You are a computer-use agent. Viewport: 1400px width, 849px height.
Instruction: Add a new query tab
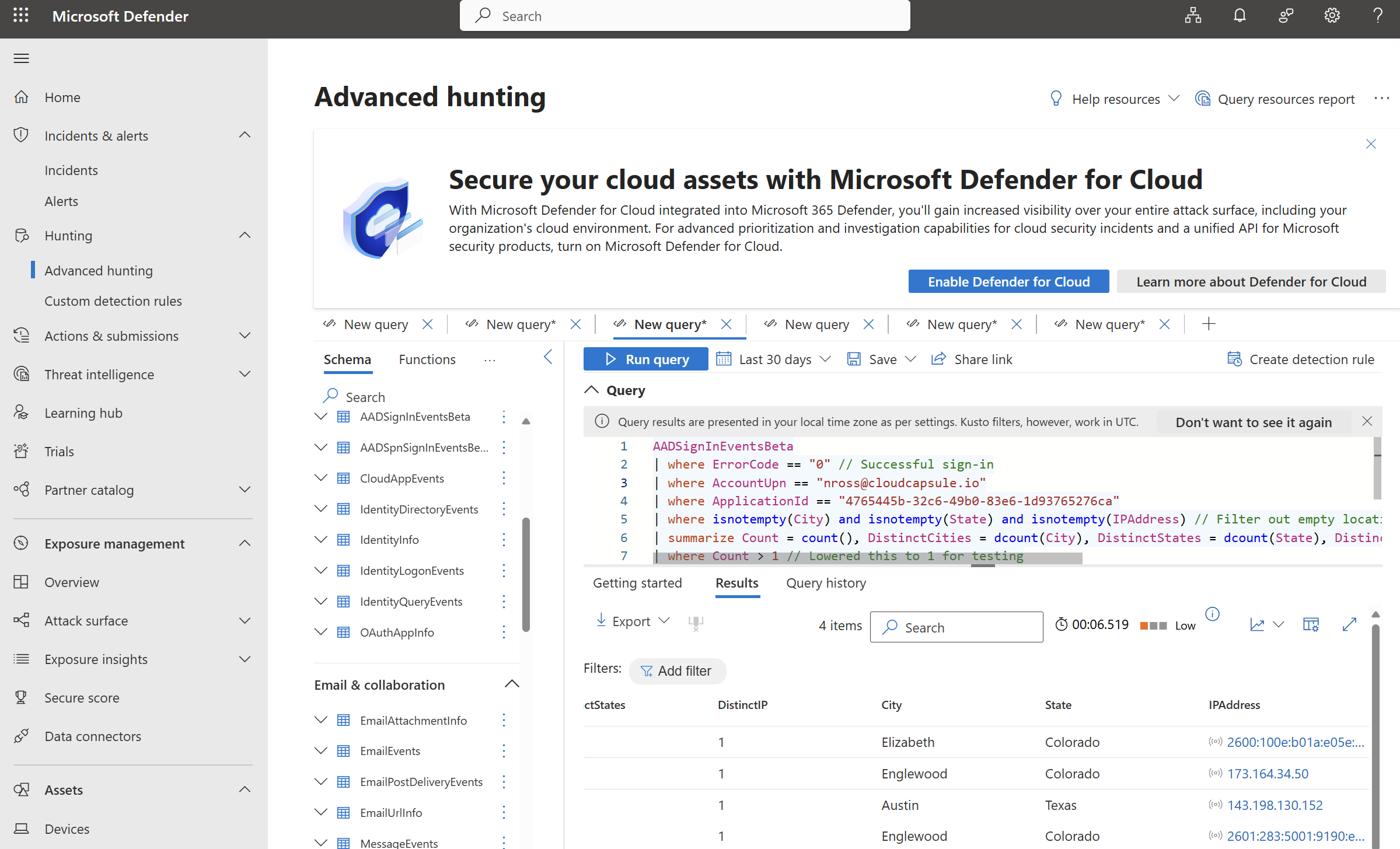tap(1209, 324)
